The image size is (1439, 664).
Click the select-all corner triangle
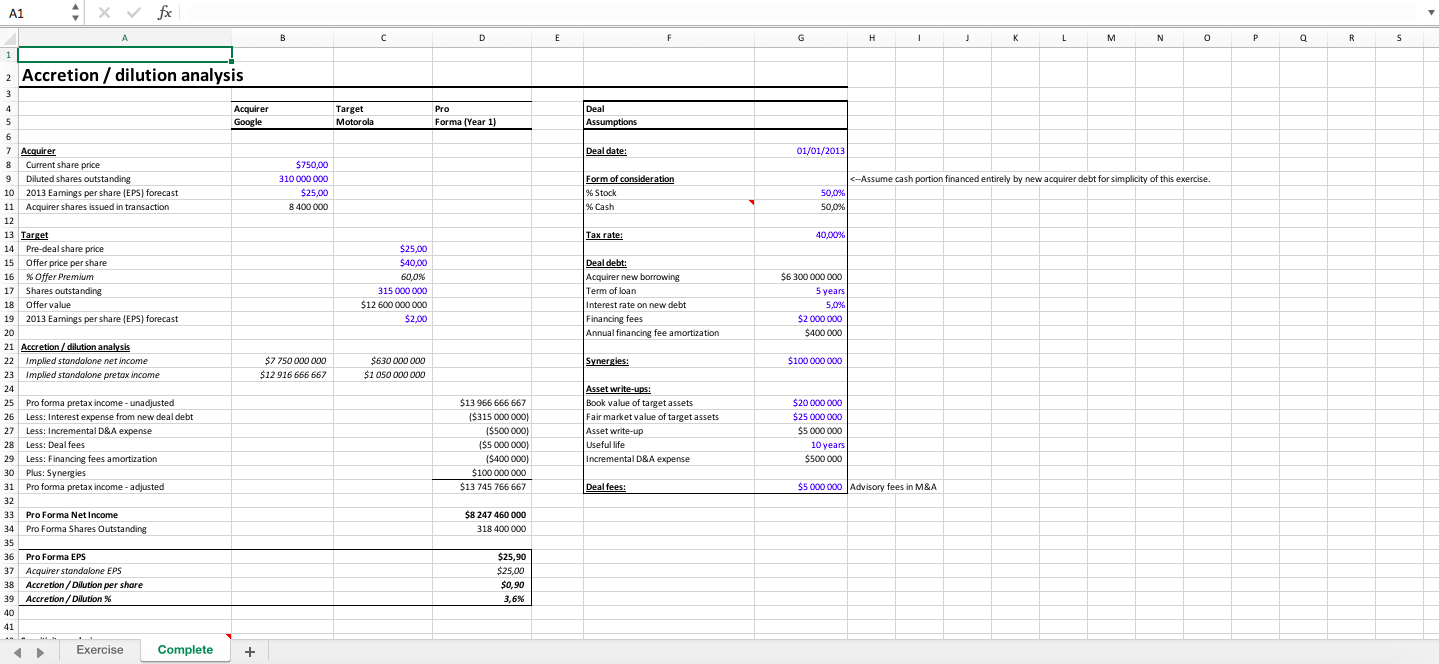(9, 38)
